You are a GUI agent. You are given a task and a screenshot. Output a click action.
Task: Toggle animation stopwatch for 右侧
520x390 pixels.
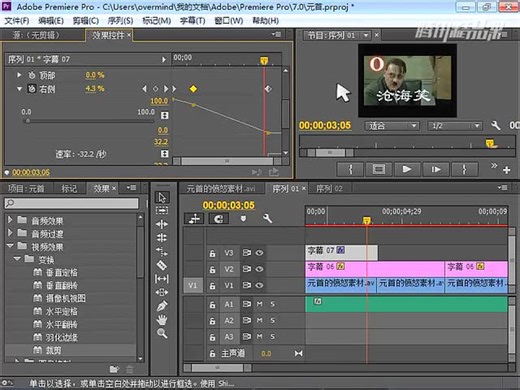coord(32,89)
